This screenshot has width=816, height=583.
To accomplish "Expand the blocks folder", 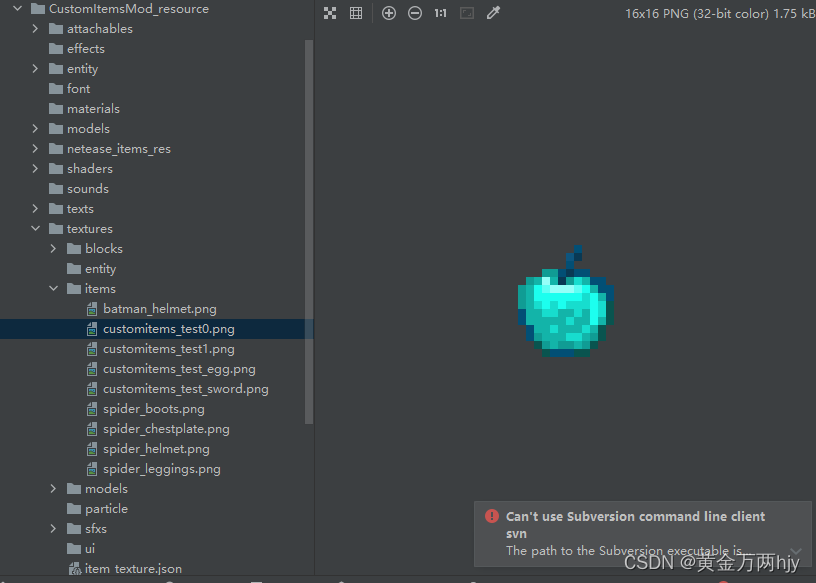I will 53,249.
